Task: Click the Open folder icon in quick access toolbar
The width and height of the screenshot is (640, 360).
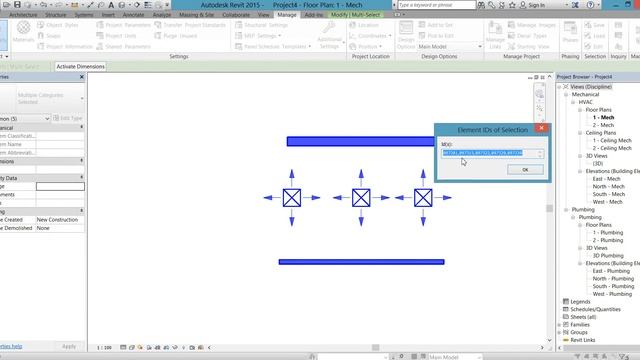Action: [7, 5]
